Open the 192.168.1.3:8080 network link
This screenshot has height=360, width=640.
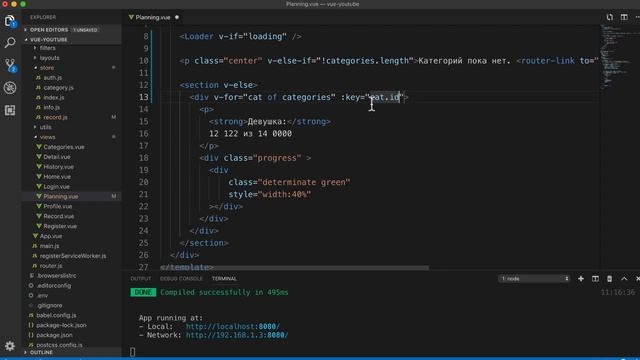237,335
